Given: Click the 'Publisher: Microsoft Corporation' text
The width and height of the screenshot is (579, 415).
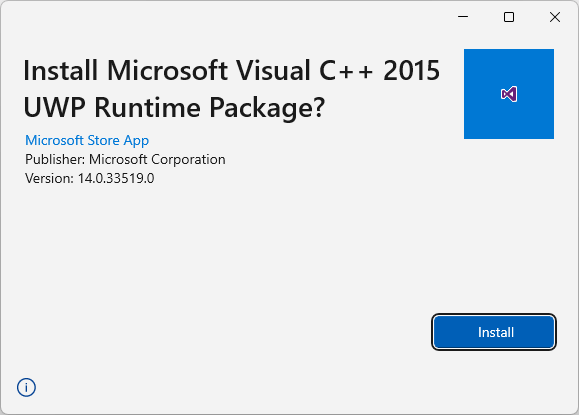Looking at the screenshot, I should pyautogui.click(x=125, y=160).
